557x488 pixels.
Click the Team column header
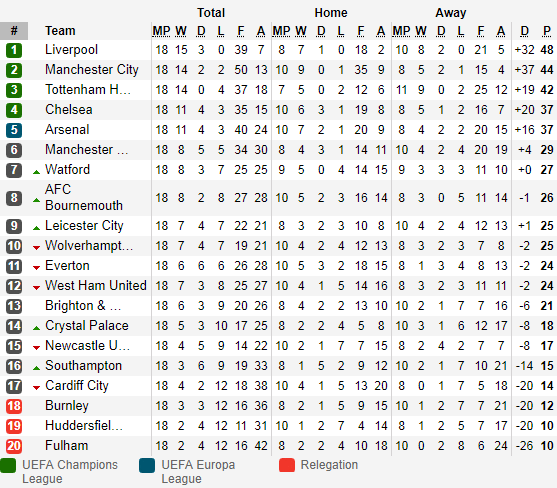click(60, 31)
